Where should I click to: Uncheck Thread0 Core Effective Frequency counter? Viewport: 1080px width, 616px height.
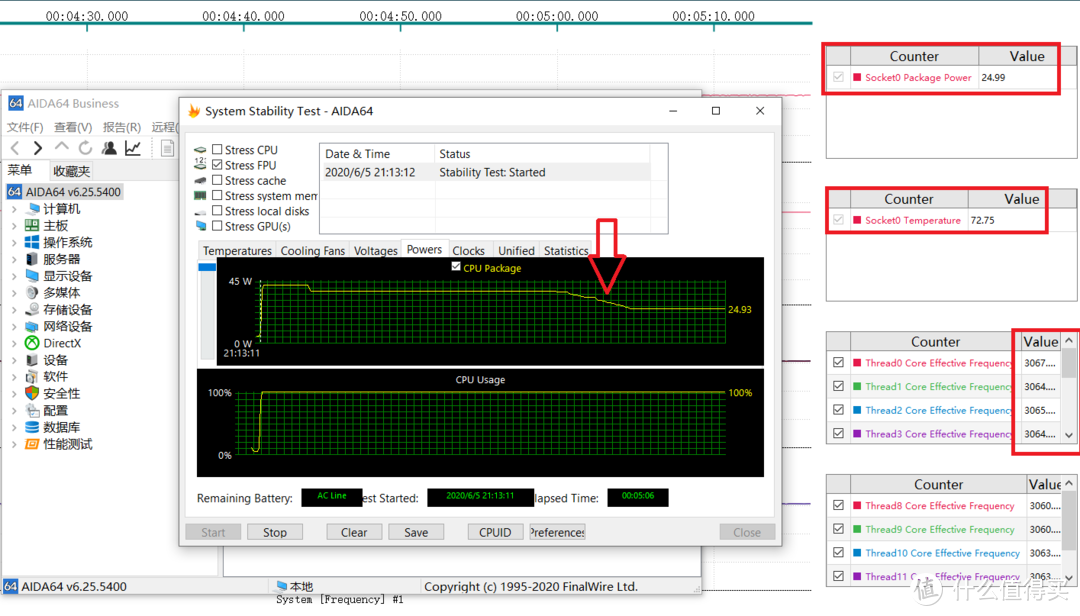click(838, 362)
